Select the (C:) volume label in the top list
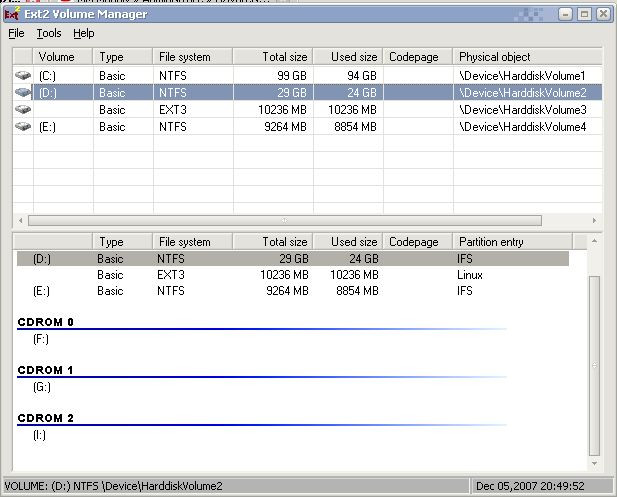This screenshot has height=497, width=617. click(47, 76)
